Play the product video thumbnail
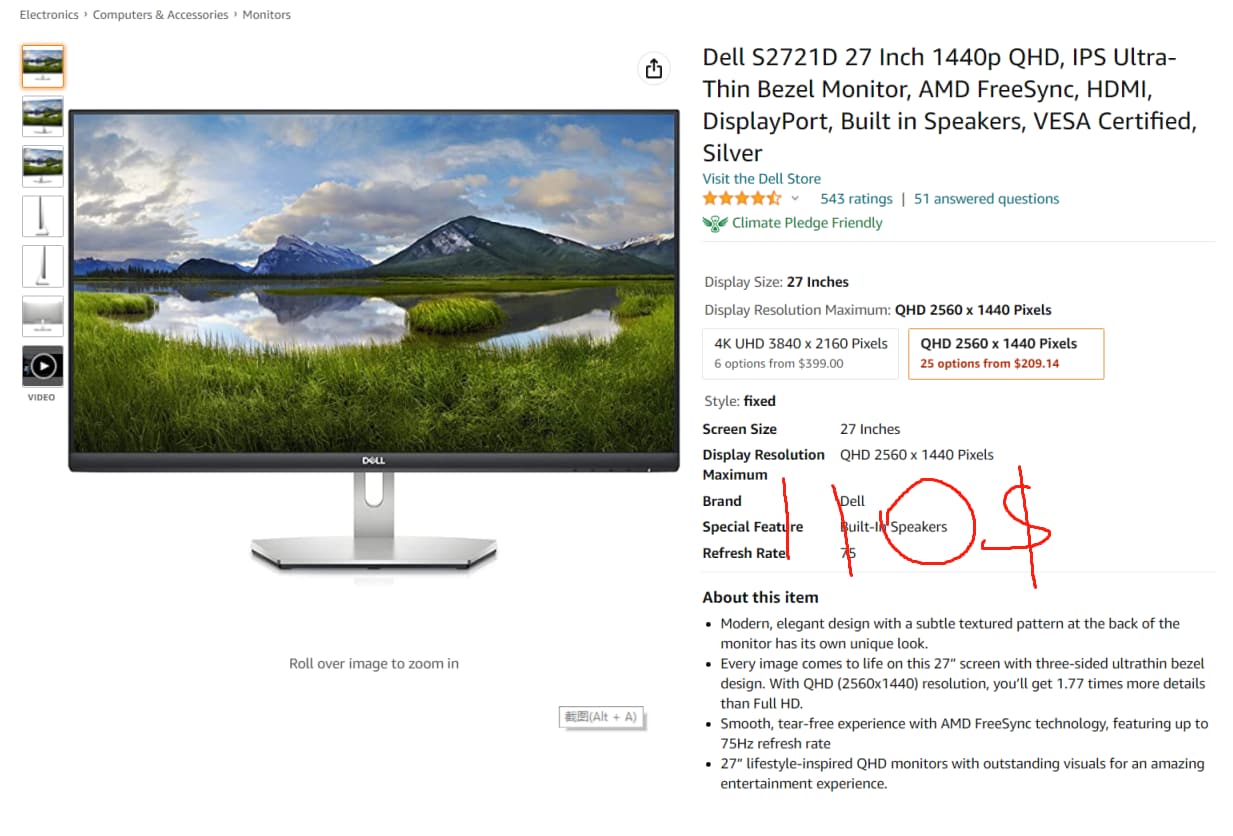Viewport: 1233px width, 836px height. coord(43,366)
